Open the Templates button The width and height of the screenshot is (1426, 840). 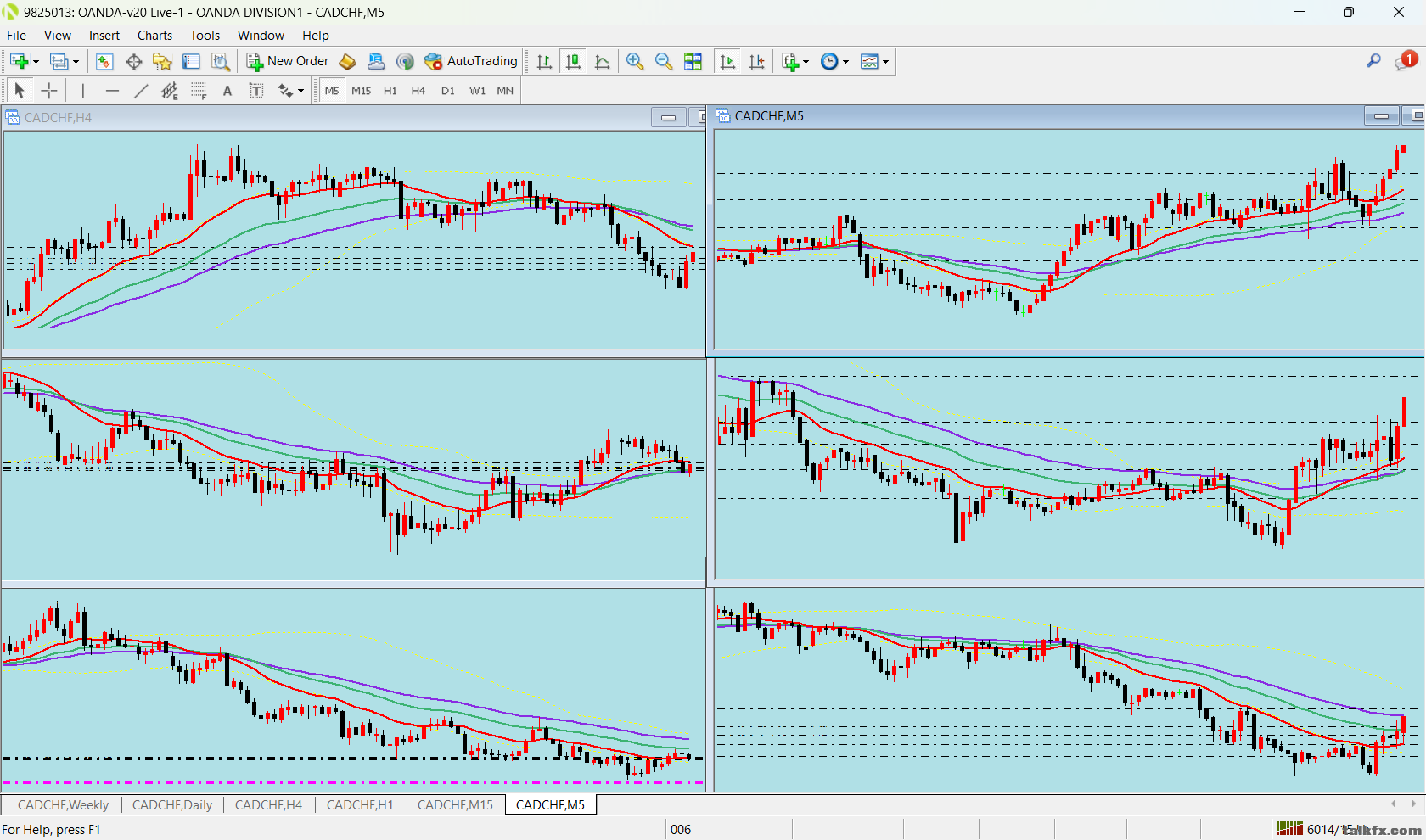click(869, 61)
